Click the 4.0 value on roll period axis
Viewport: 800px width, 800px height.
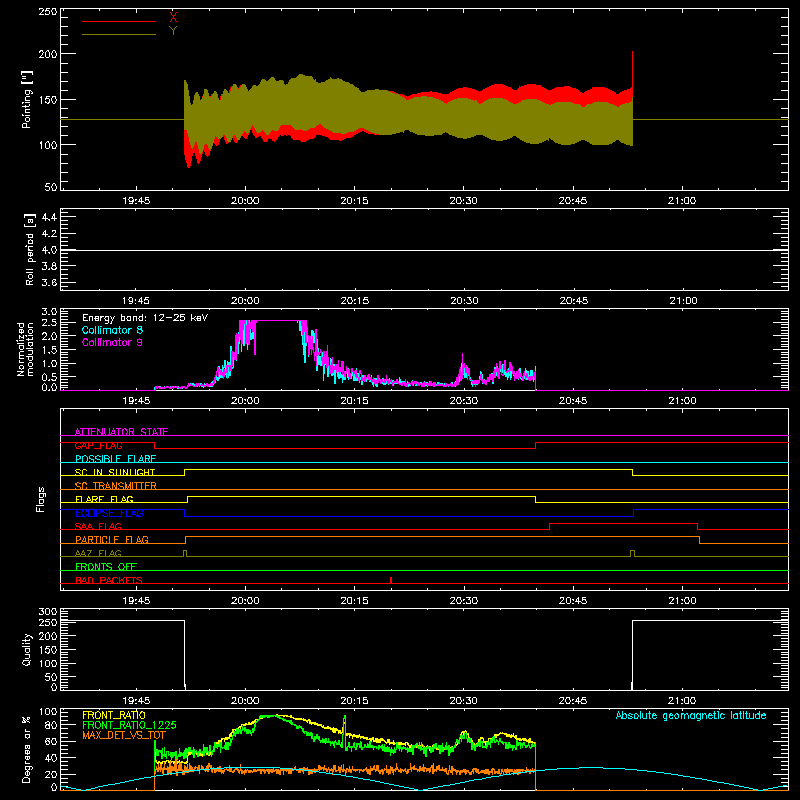coord(49,250)
